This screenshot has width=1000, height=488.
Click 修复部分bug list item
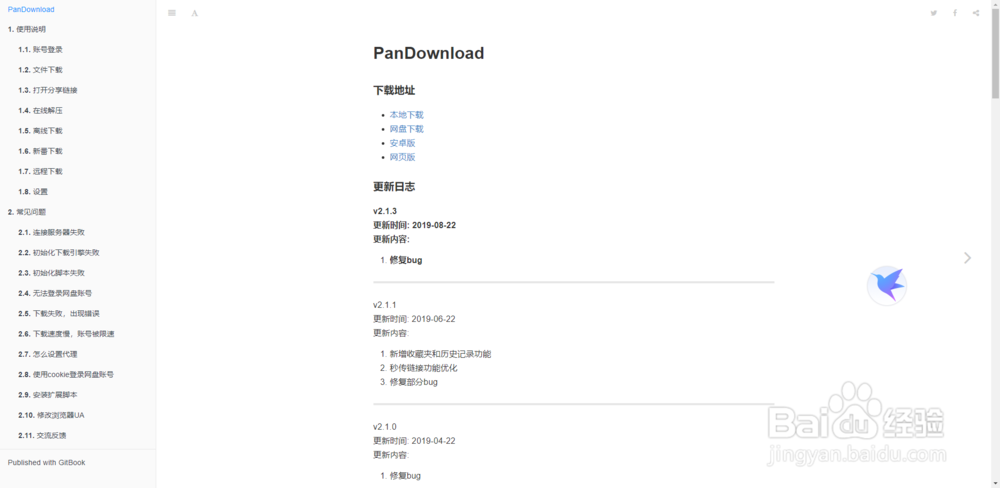pos(413,382)
